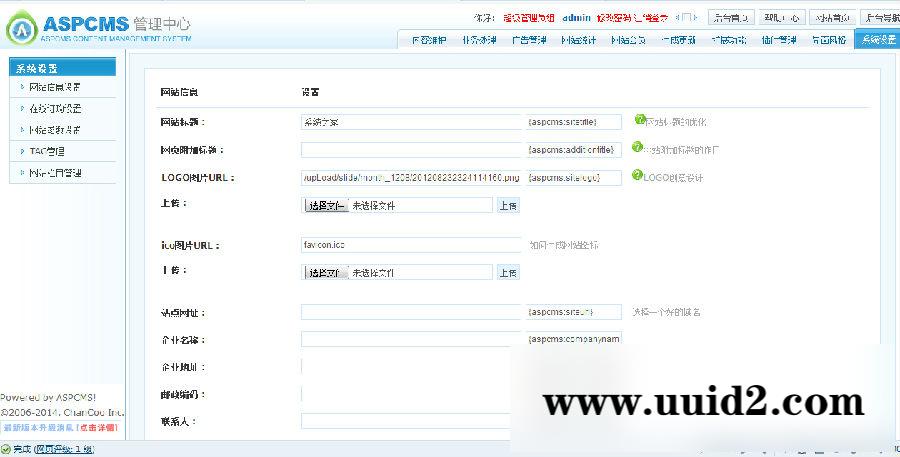Click the LOGO图片URL input field
This screenshot has width=900, height=457.
[x=411, y=177]
